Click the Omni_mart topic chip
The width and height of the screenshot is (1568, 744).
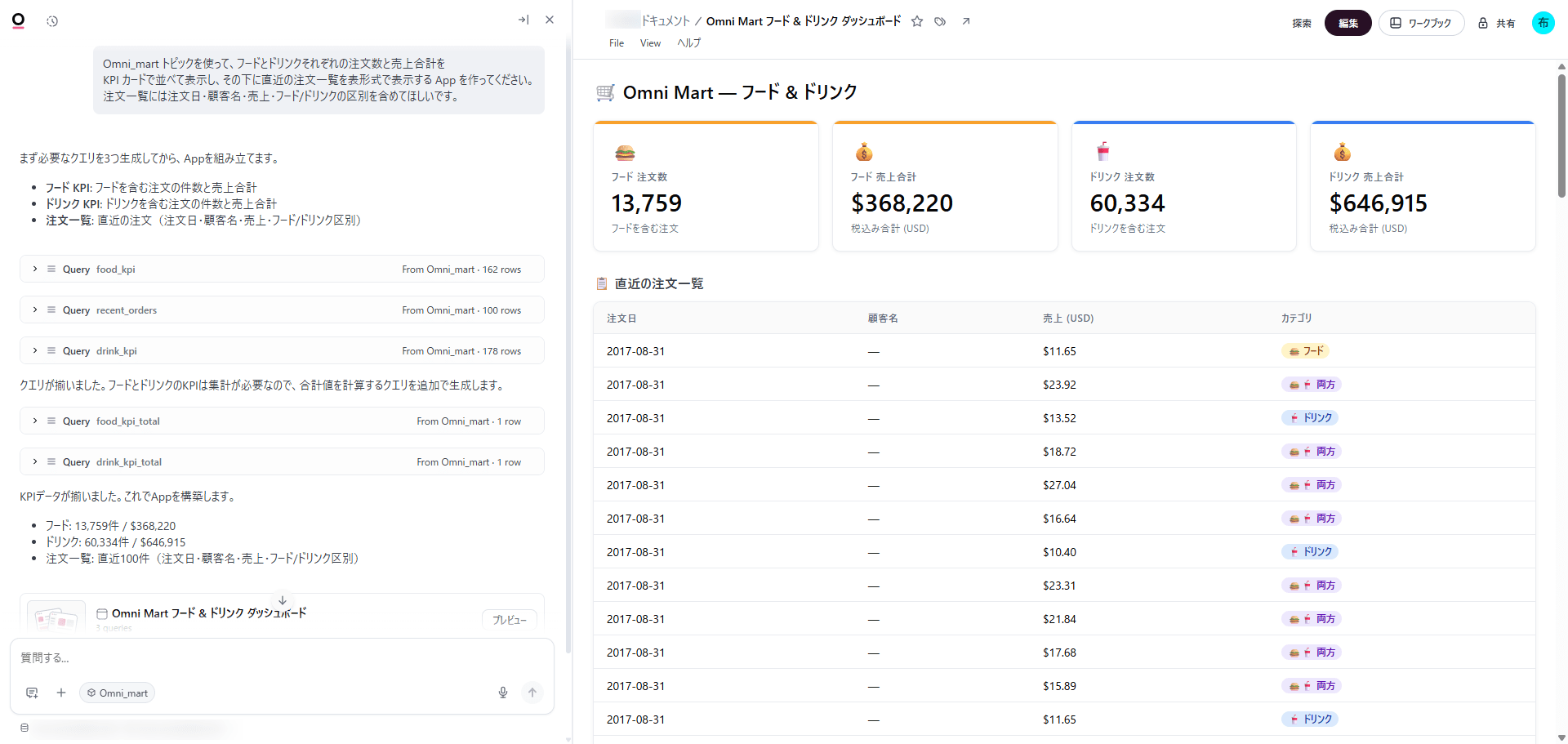(118, 693)
